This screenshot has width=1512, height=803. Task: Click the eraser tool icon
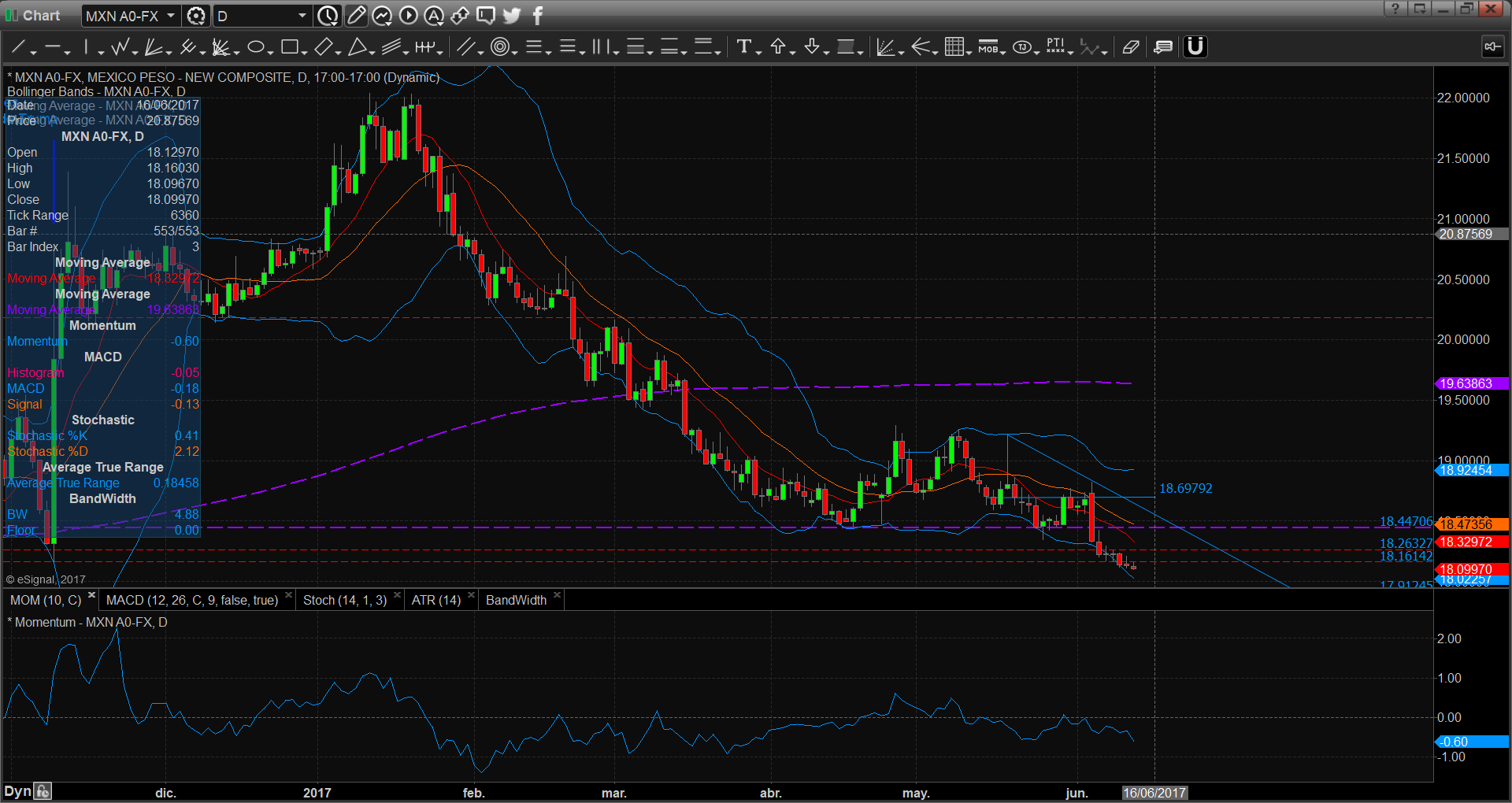1130,47
